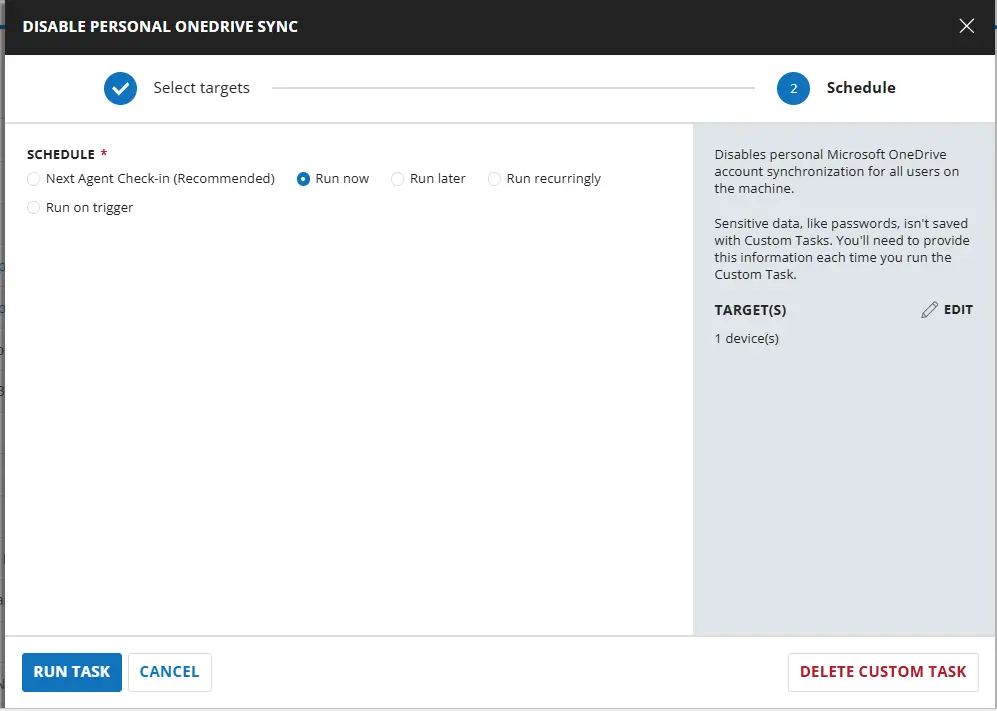Click the 1 device(s) target text
The height and width of the screenshot is (711, 997).
pyautogui.click(x=746, y=338)
